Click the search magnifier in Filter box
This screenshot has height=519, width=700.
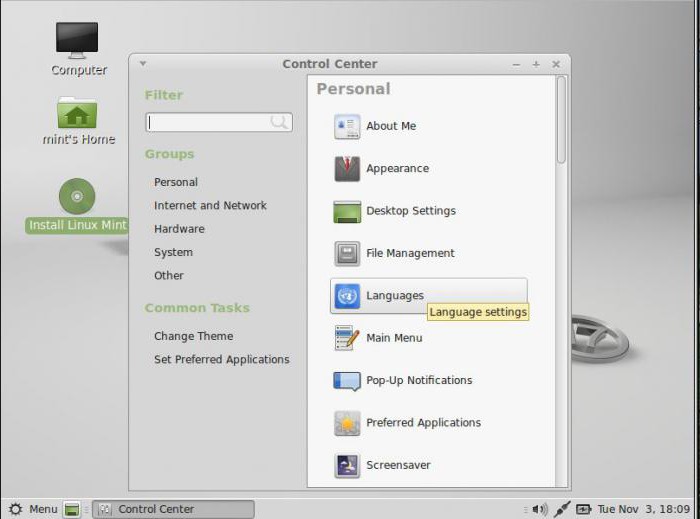(279, 122)
